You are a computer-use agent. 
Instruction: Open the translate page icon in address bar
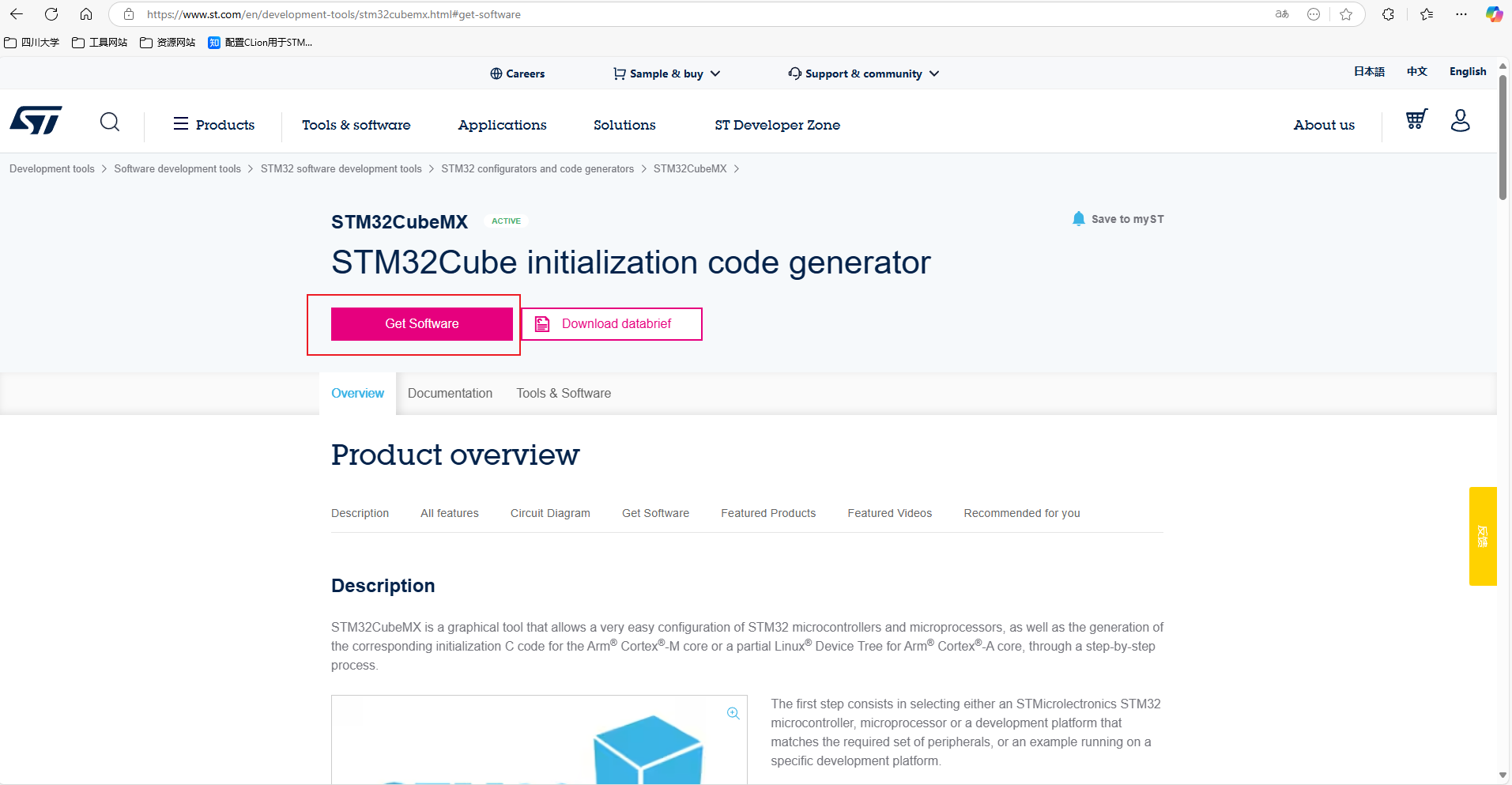(1282, 14)
